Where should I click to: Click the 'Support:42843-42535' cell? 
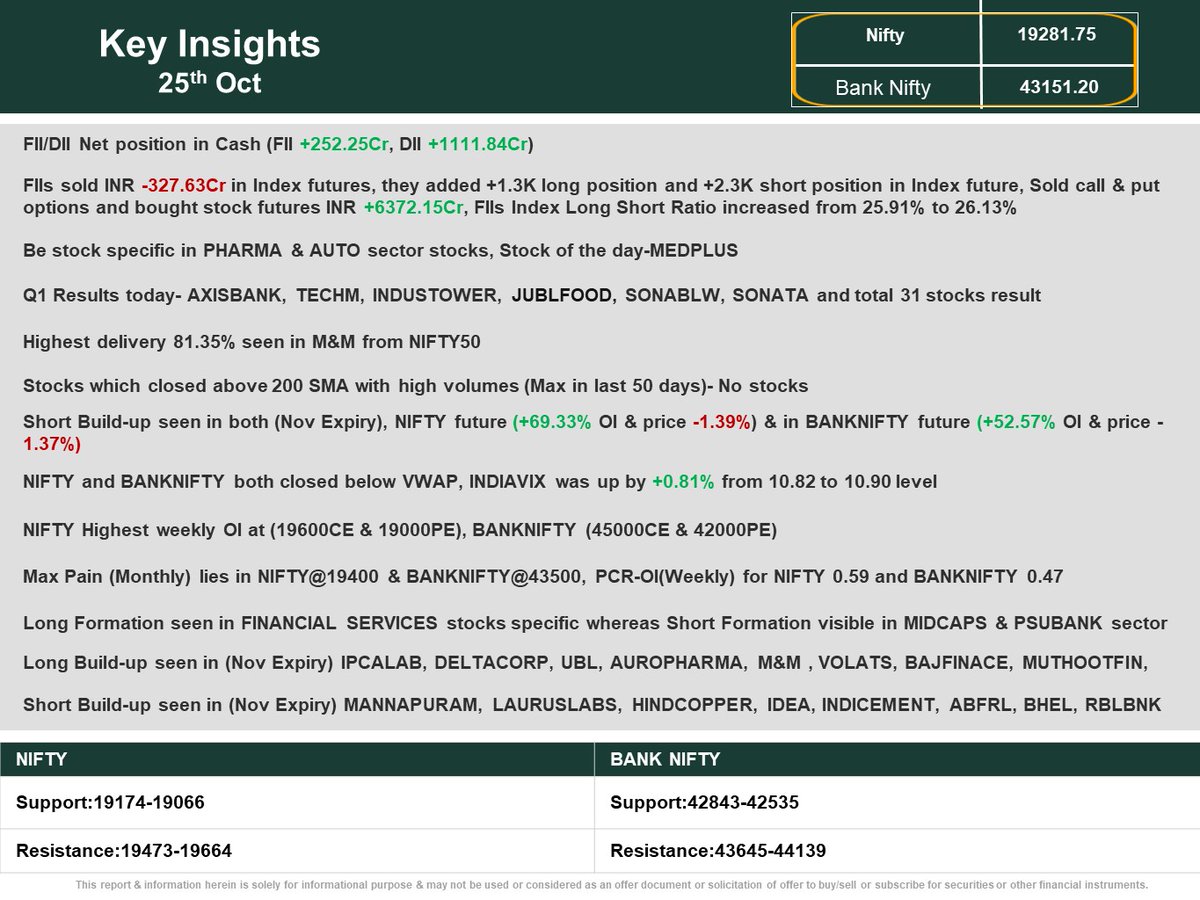[x=897, y=803]
